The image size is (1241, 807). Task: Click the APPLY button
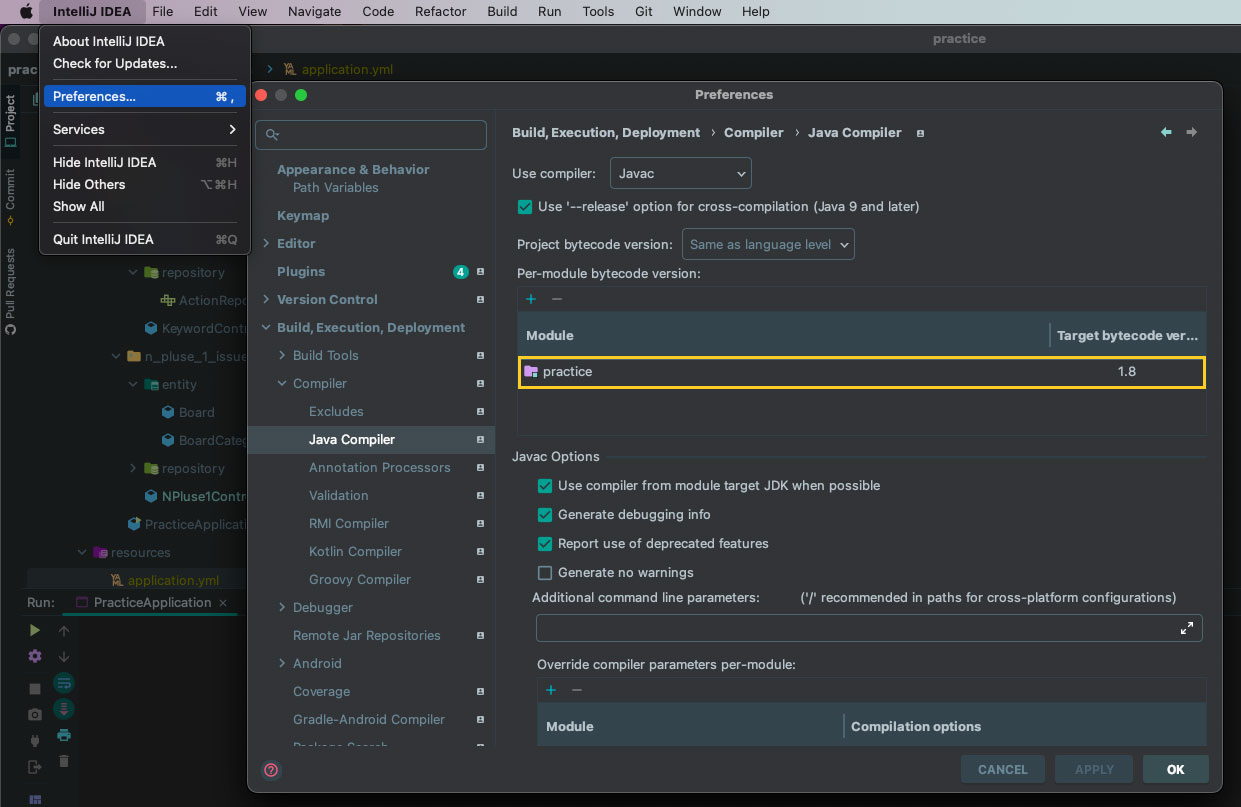pos(1094,769)
